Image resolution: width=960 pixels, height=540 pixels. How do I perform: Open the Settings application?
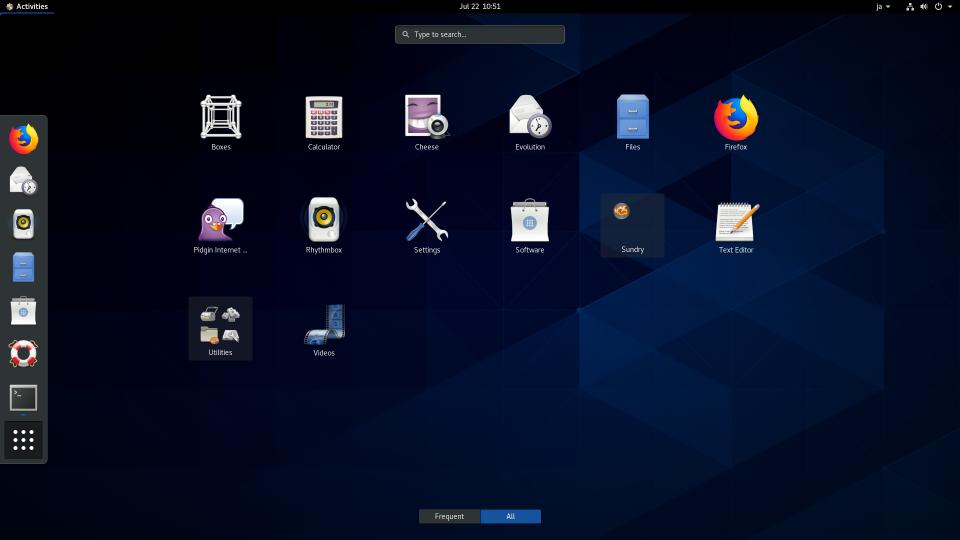point(427,225)
